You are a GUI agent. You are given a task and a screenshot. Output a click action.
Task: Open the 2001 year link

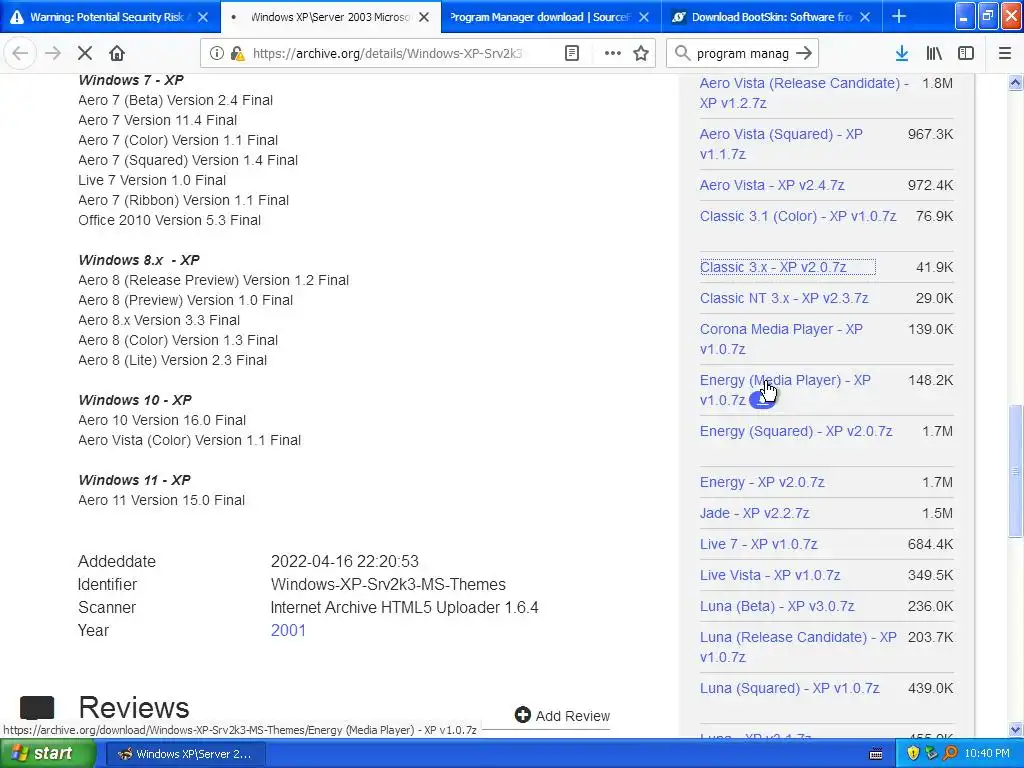pyautogui.click(x=288, y=630)
